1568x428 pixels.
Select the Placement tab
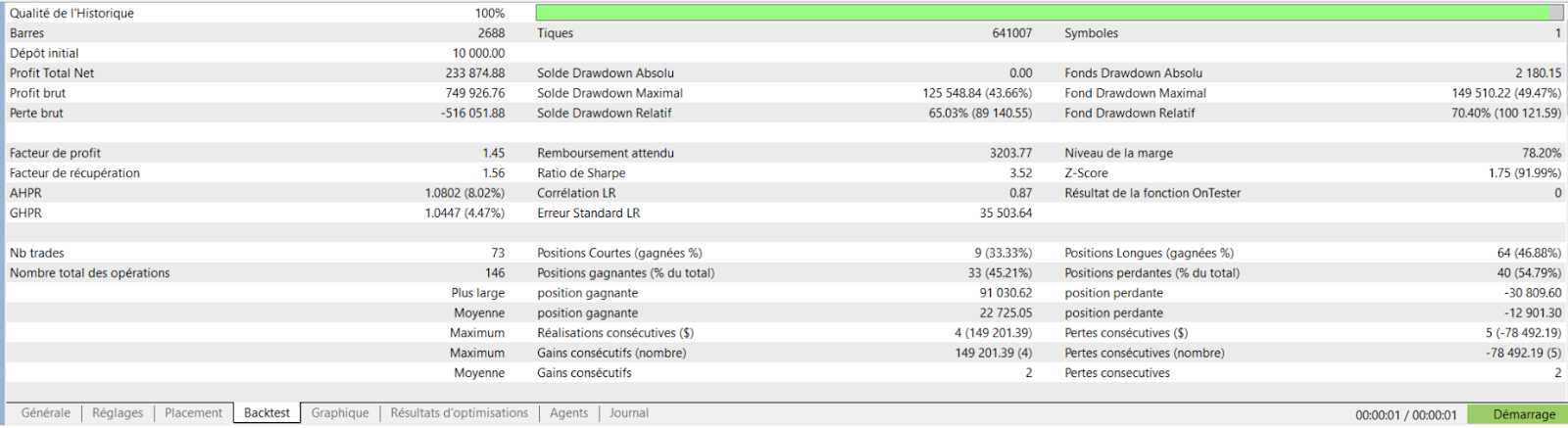click(x=193, y=413)
